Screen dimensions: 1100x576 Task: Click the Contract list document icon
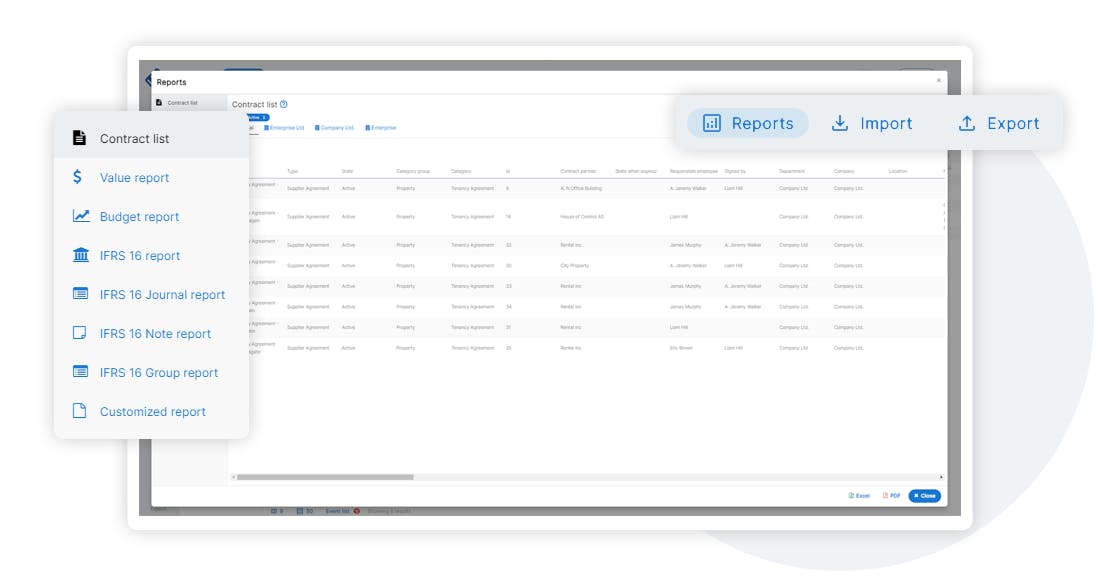tap(79, 138)
